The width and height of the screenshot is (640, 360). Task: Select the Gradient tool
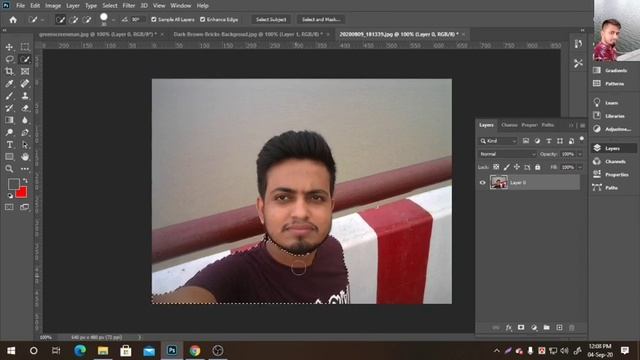(x=9, y=120)
